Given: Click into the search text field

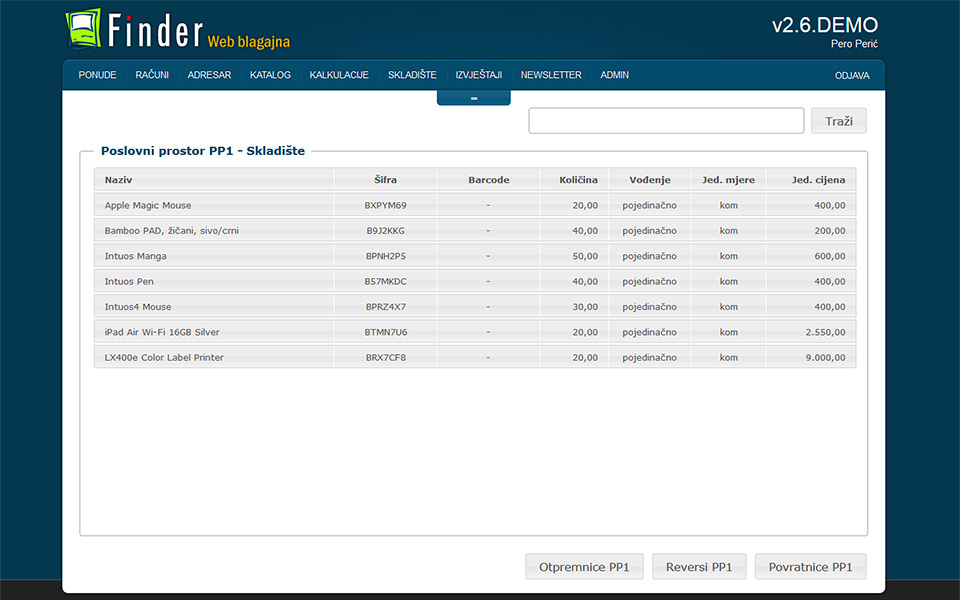Looking at the screenshot, I should point(666,121).
